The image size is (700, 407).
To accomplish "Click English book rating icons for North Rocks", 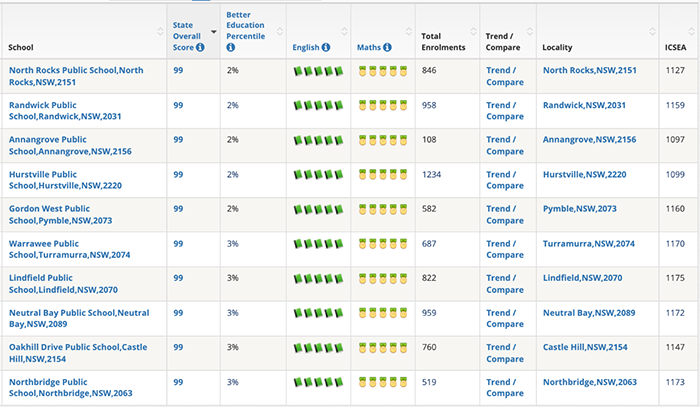I will 318,71.
